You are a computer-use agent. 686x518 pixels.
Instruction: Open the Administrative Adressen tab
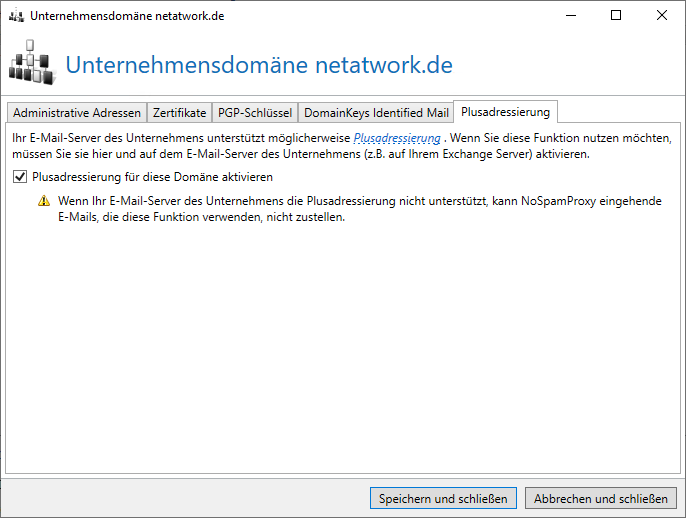pyautogui.click(x=77, y=113)
